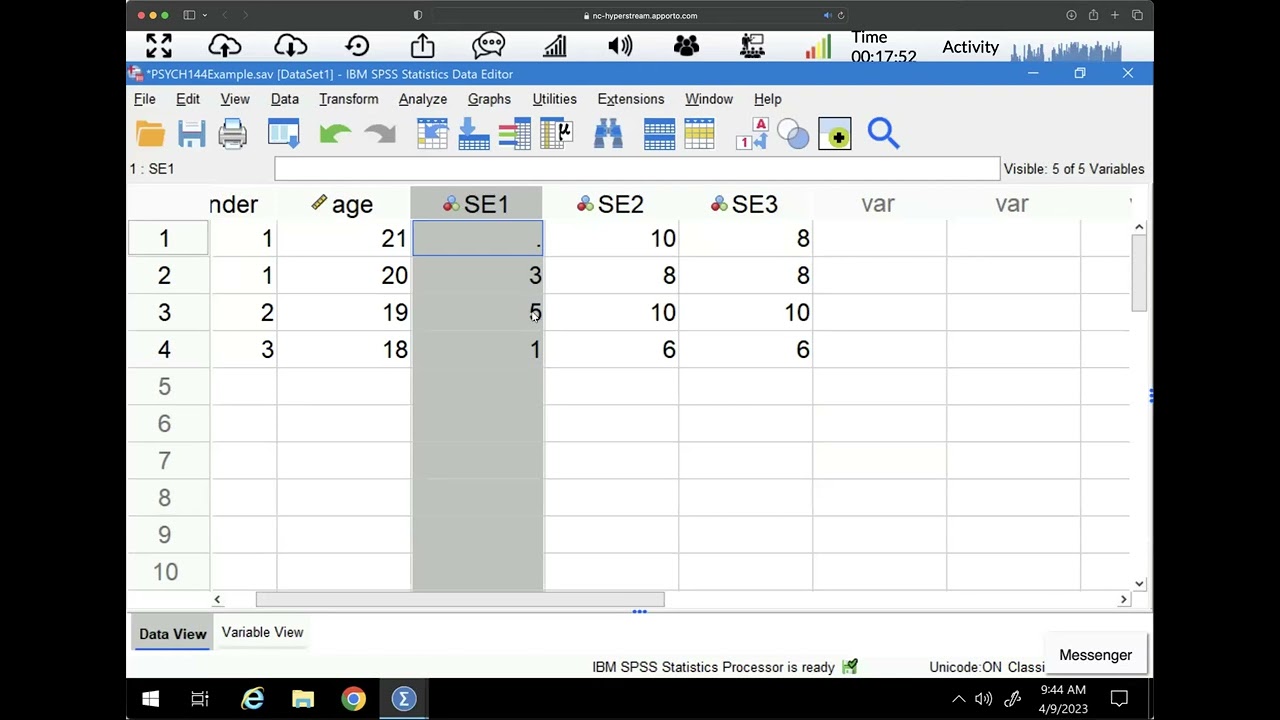The width and height of the screenshot is (1280, 720).
Task: Open the Utilities menu
Action: click(554, 99)
